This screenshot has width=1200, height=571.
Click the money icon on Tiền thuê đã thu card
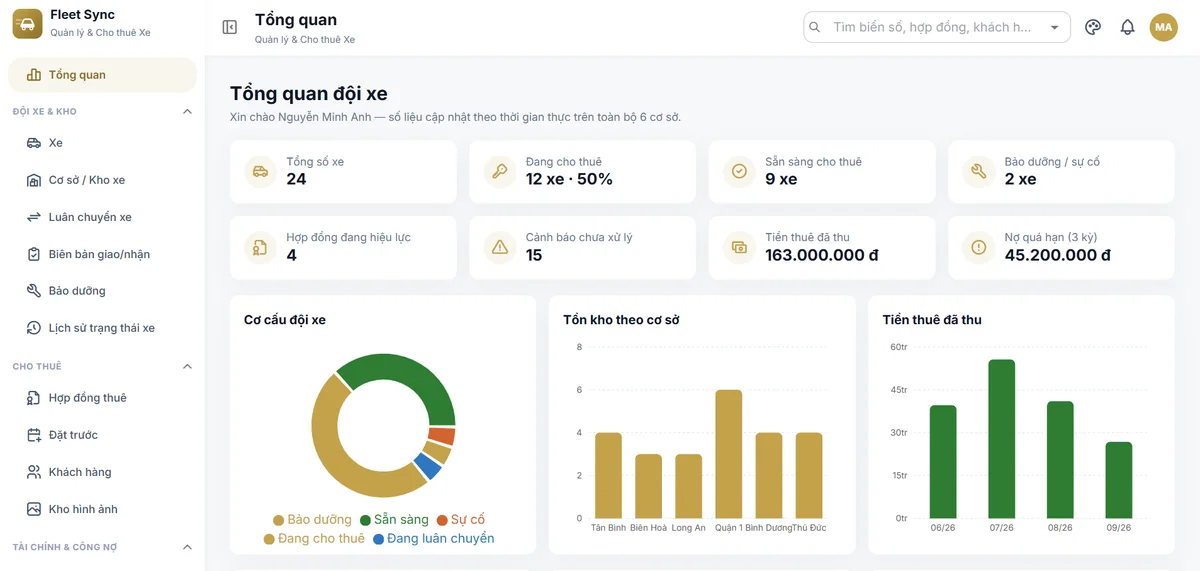point(739,247)
